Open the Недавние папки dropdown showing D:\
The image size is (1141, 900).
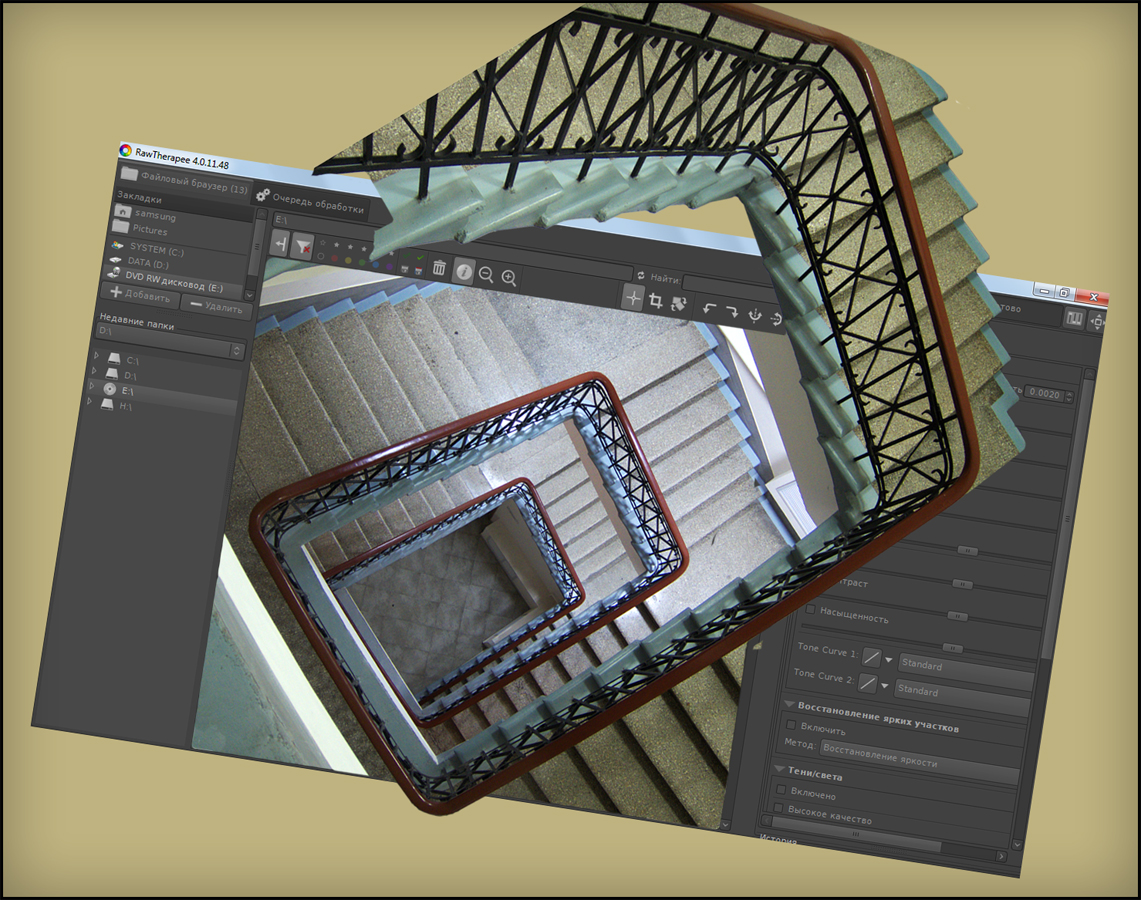[169, 341]
